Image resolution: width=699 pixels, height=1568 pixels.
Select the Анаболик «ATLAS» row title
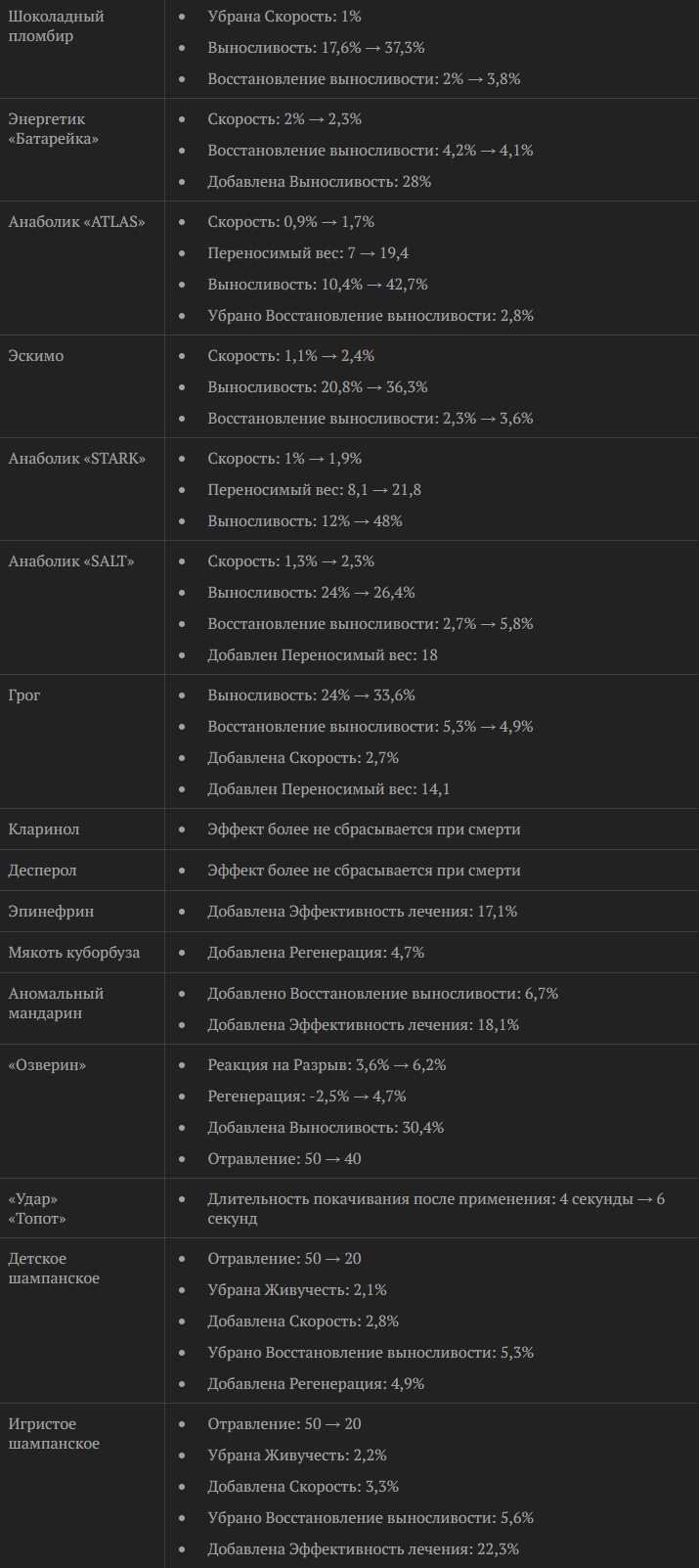point(76,222)
